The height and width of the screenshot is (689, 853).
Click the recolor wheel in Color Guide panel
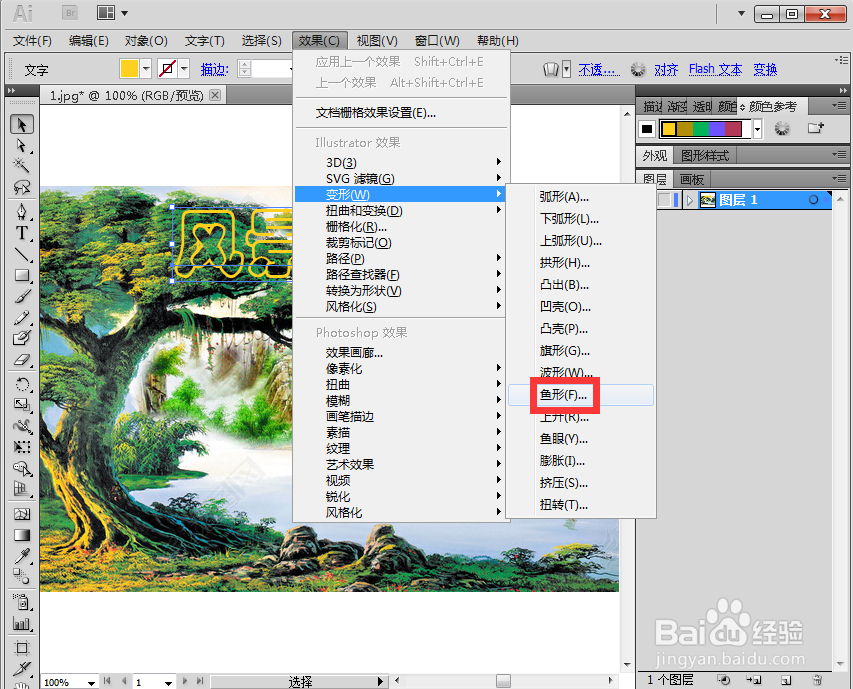(x=782, y=129)
